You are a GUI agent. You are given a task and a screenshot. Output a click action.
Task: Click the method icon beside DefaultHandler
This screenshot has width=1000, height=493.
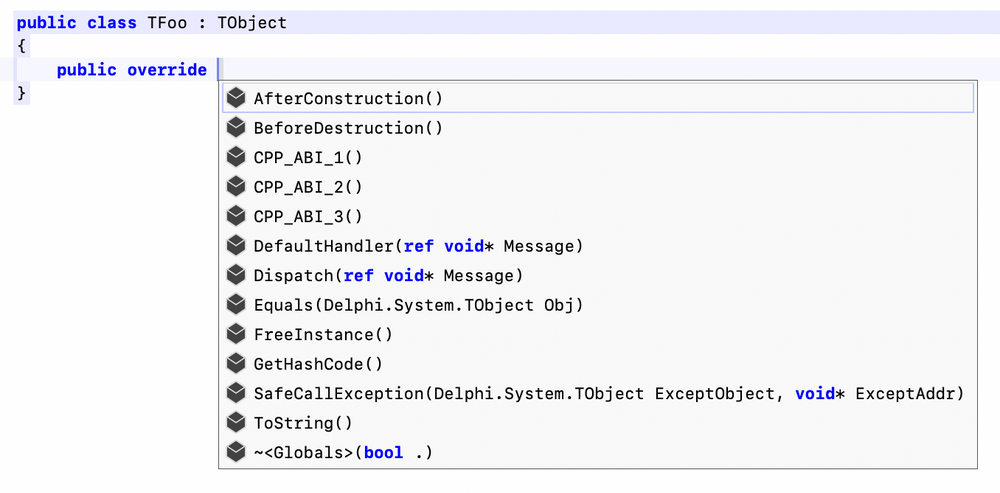(236, 246)
